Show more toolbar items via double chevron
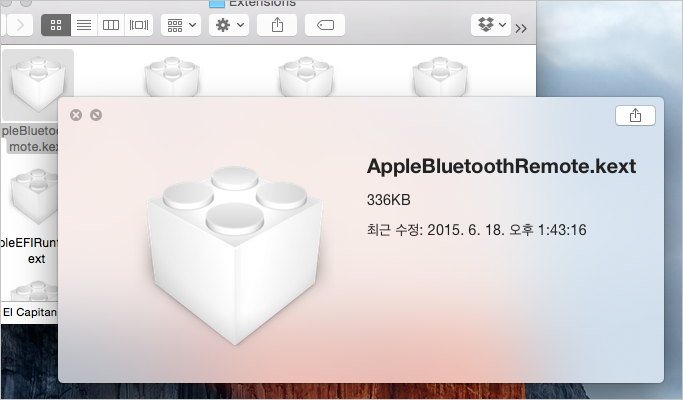Image resolution: width=683 pixels, height=400 pixels. tap(521, 29)
